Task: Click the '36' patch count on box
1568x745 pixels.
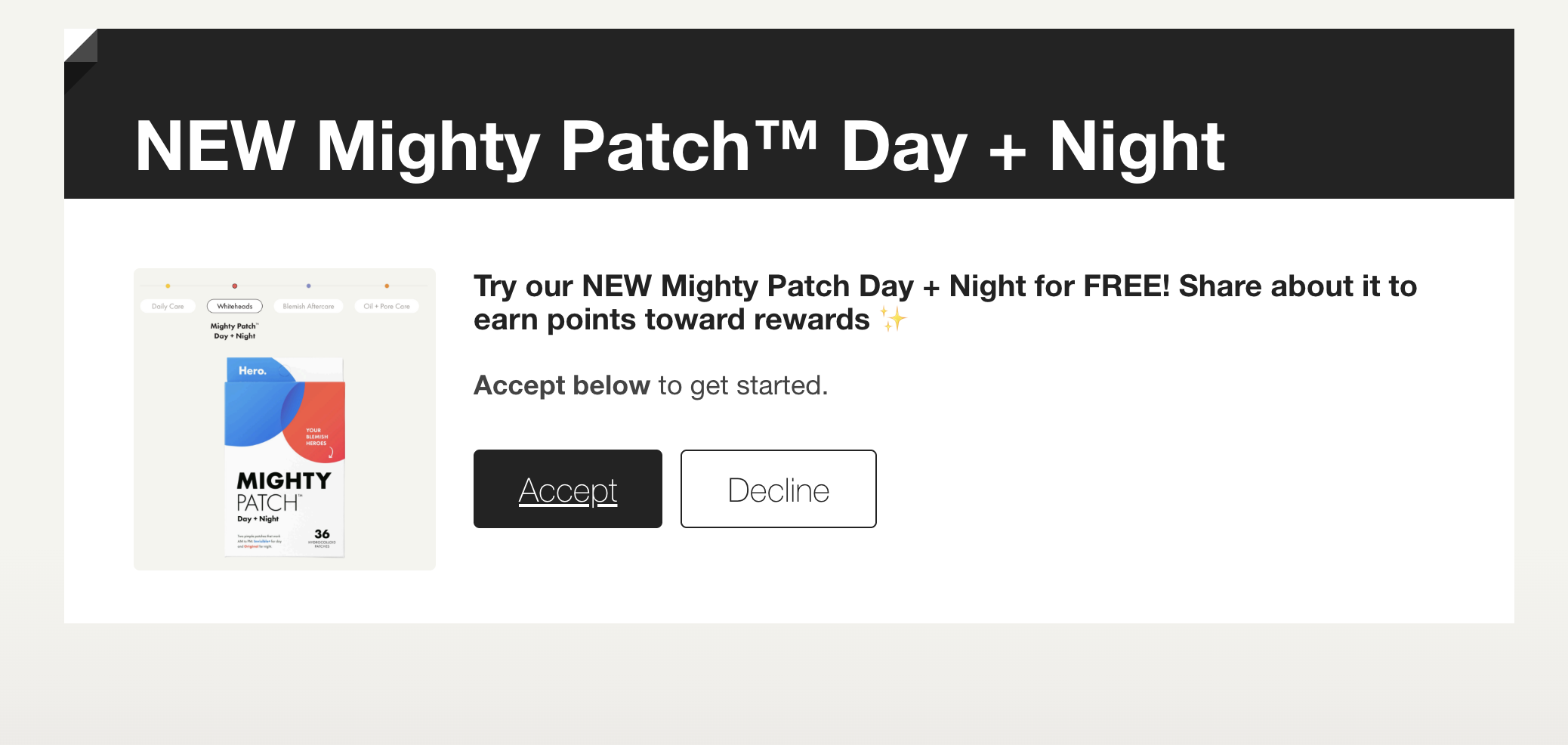Action: coord(322,533)
